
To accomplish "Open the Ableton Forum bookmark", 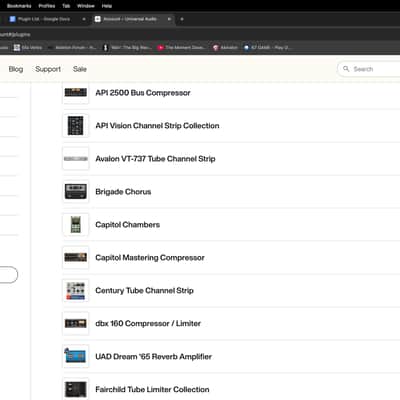I will 72,48.
